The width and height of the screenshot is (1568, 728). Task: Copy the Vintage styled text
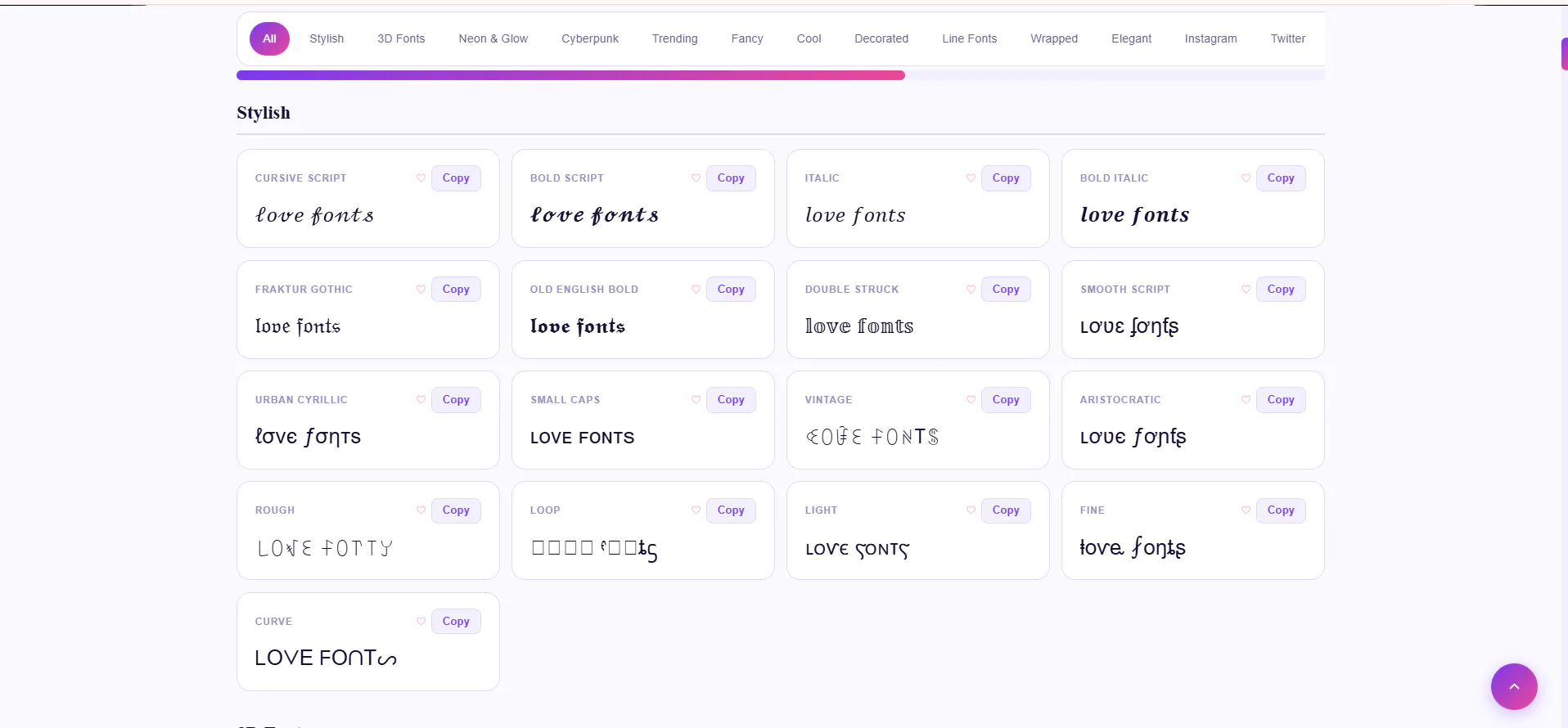click(1006, 400)
